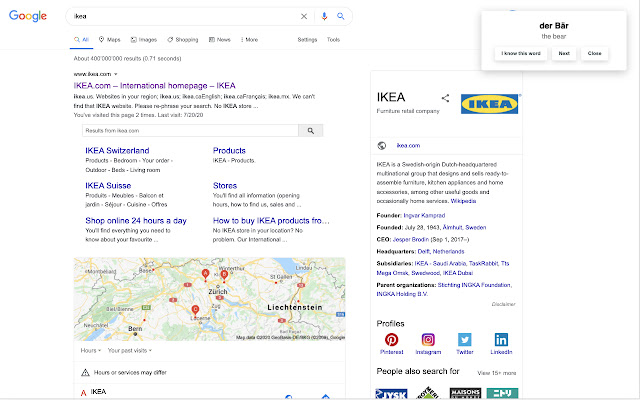Open IKEA's Twitter profile icon
The height and width of the screenshot is (400, 640).
click(464, 340)
